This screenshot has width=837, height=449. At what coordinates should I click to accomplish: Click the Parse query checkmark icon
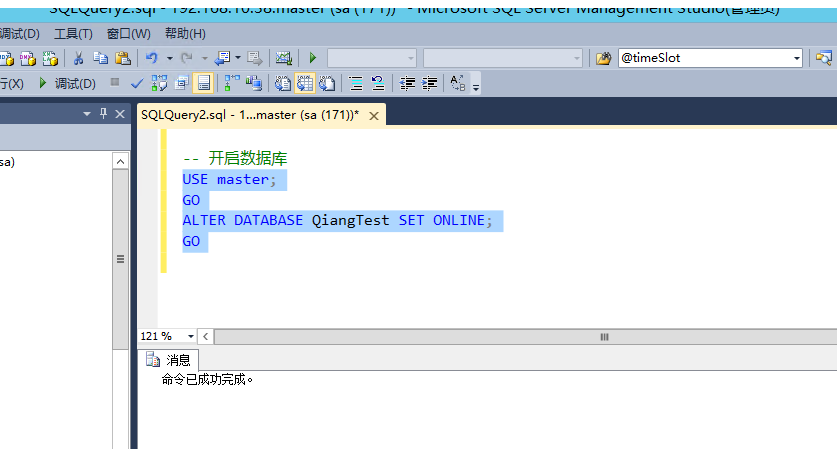coord(137,83)
